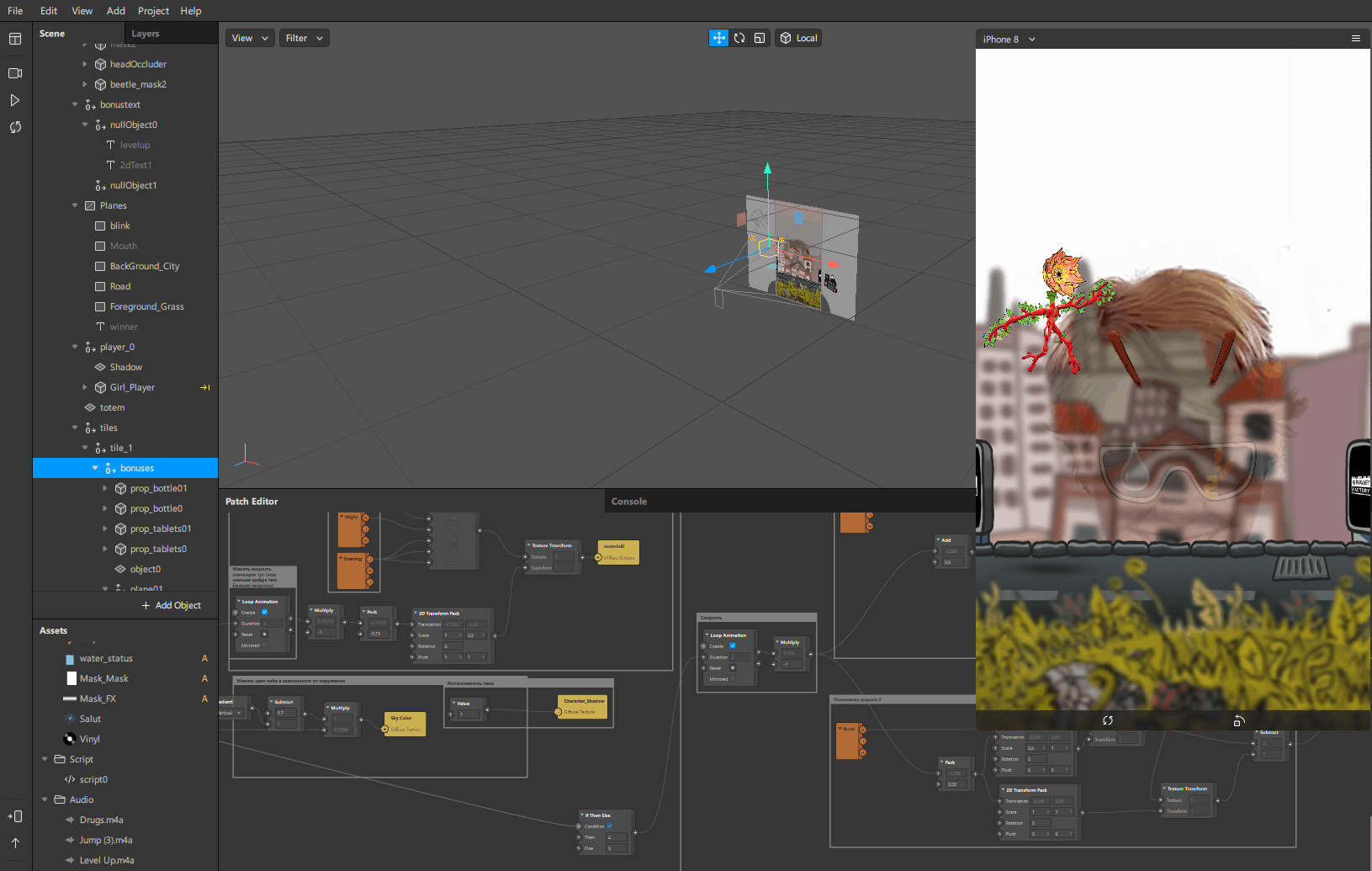Select the rotate tool in viewport toolbar

click(739, 38)
